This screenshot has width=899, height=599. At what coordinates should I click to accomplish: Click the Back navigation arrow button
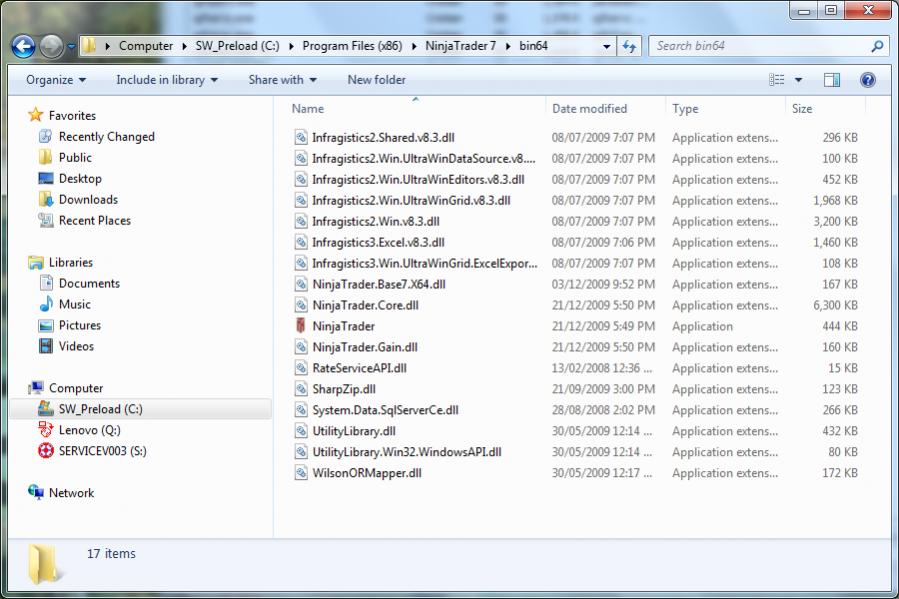coord(24,46)
